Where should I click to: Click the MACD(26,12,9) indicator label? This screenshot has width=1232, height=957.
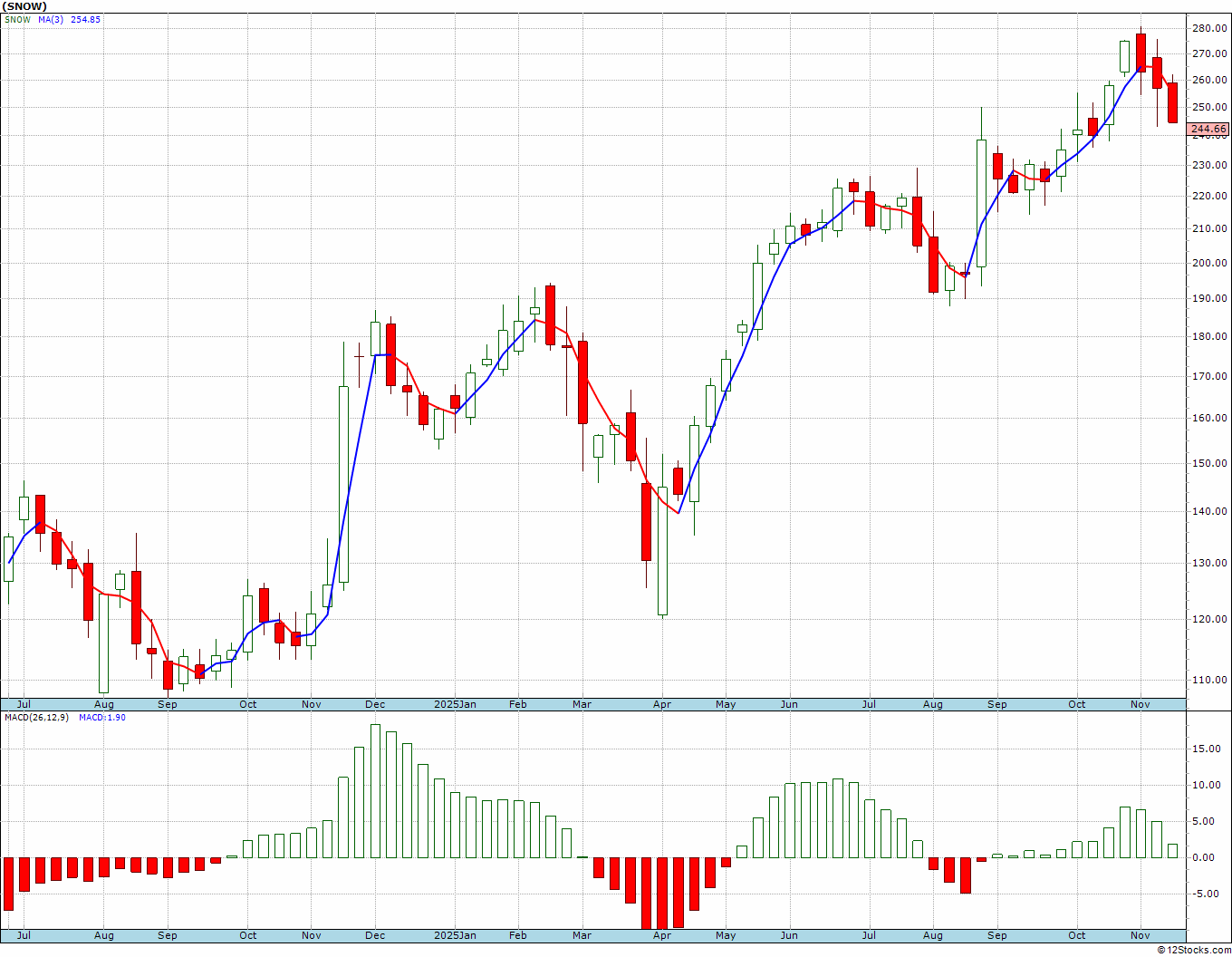[36, 717]
